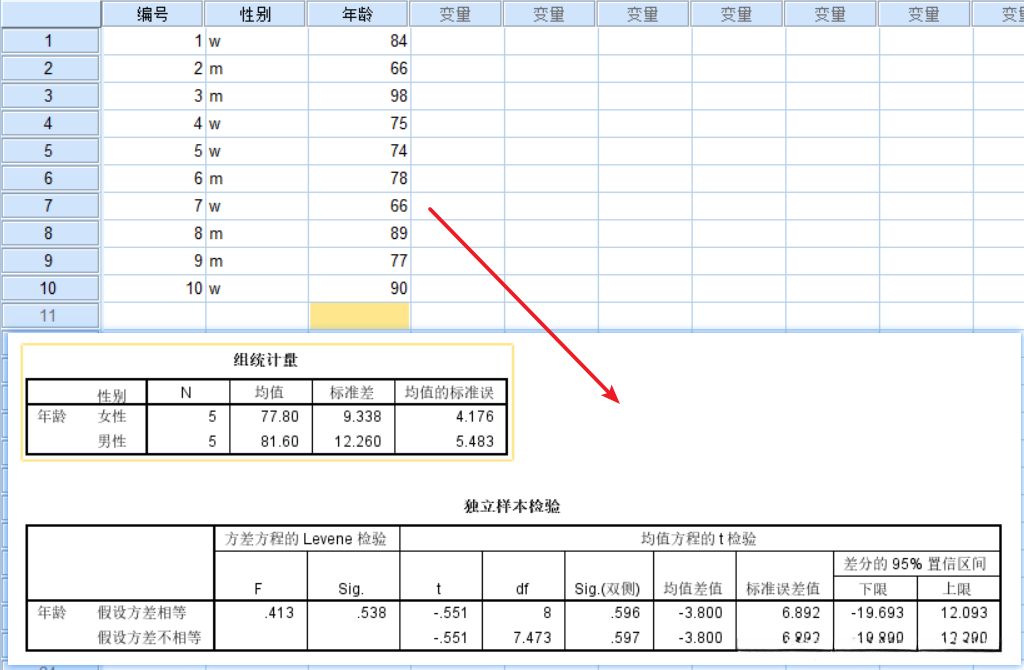Select the 性别 column header

pyautogui.click(x=255, y=14)
